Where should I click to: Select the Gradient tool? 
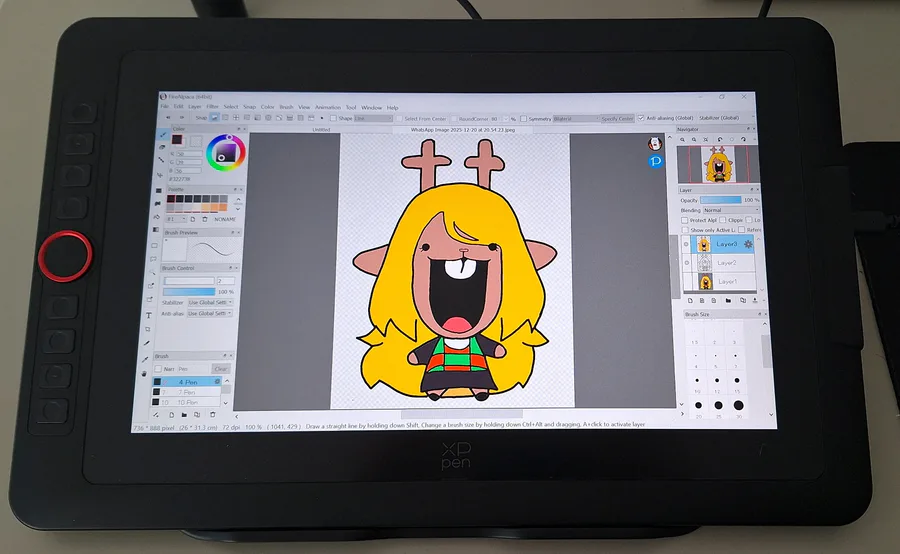click(156, 230)
